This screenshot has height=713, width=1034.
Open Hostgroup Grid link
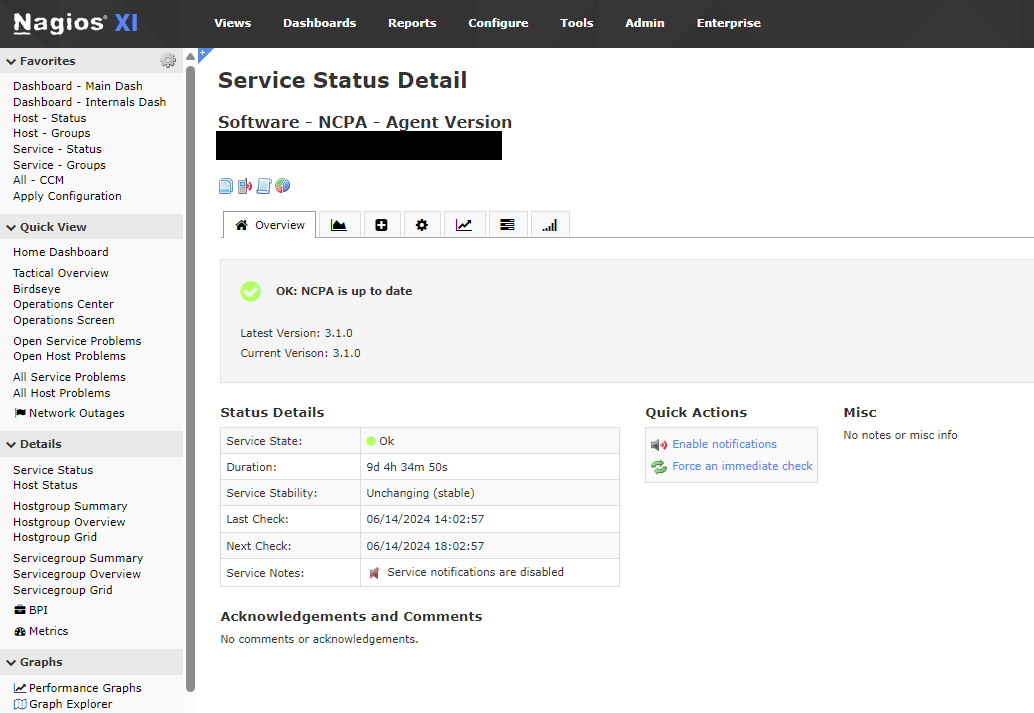55,537
